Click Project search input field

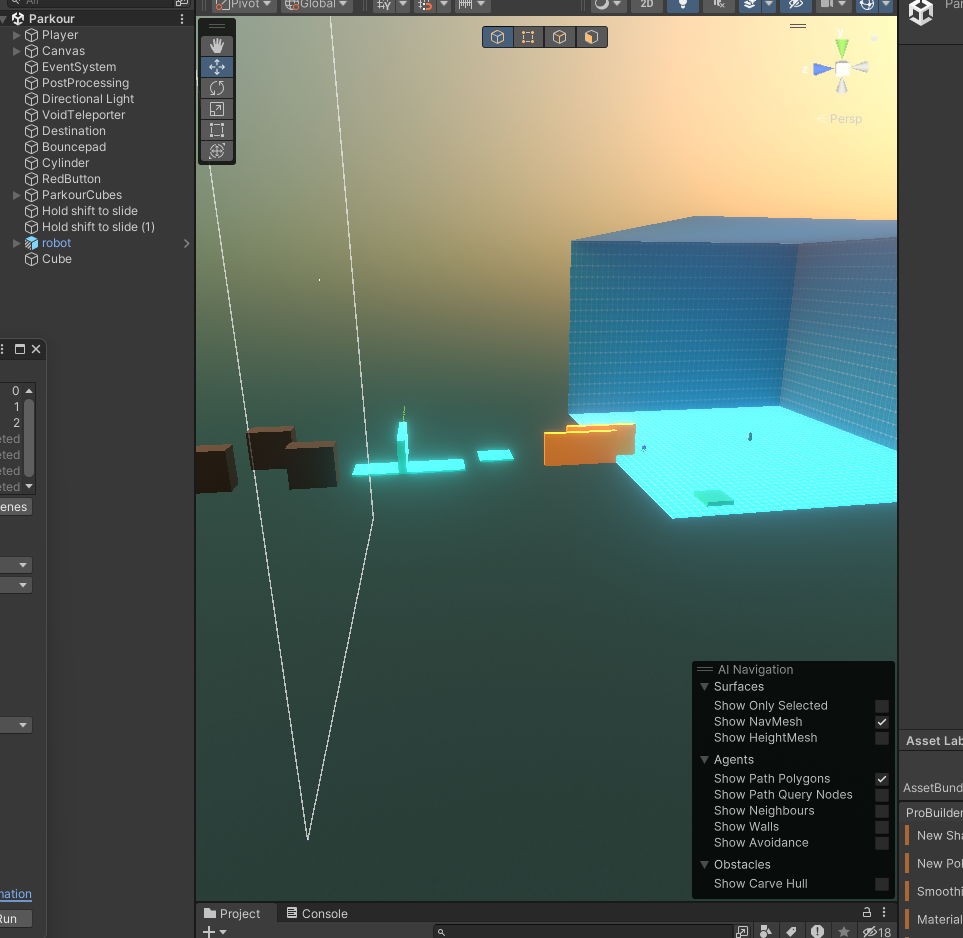point(583,932)
